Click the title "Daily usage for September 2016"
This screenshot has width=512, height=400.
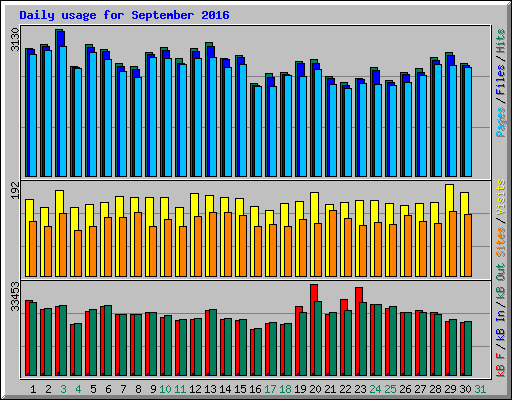(x=124, y=15)
